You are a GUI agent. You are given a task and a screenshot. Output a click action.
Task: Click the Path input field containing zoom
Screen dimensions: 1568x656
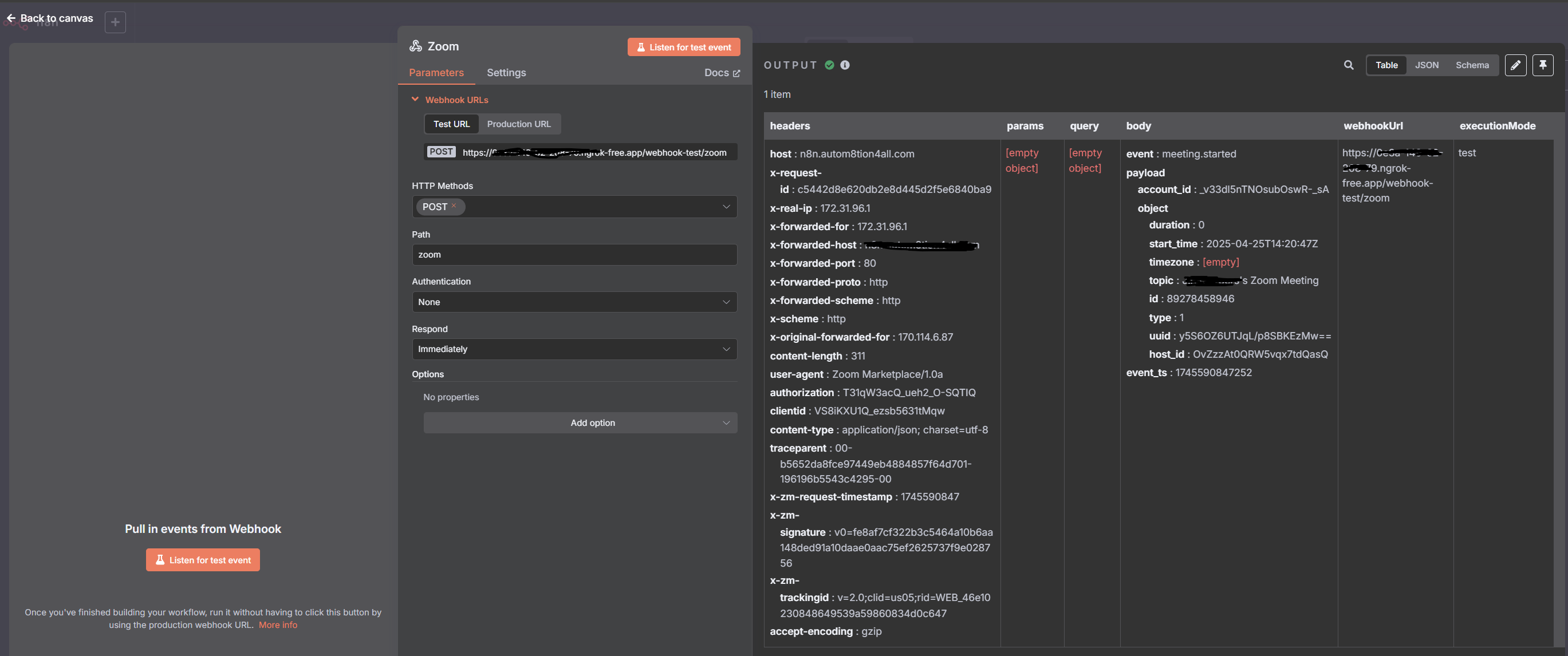pyautogui.click(x=574, y=254)
